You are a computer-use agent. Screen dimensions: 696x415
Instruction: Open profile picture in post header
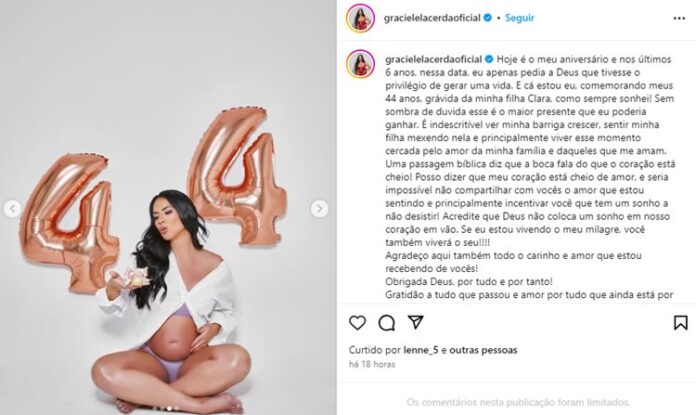pyautogui.click(x=360, y=19)
